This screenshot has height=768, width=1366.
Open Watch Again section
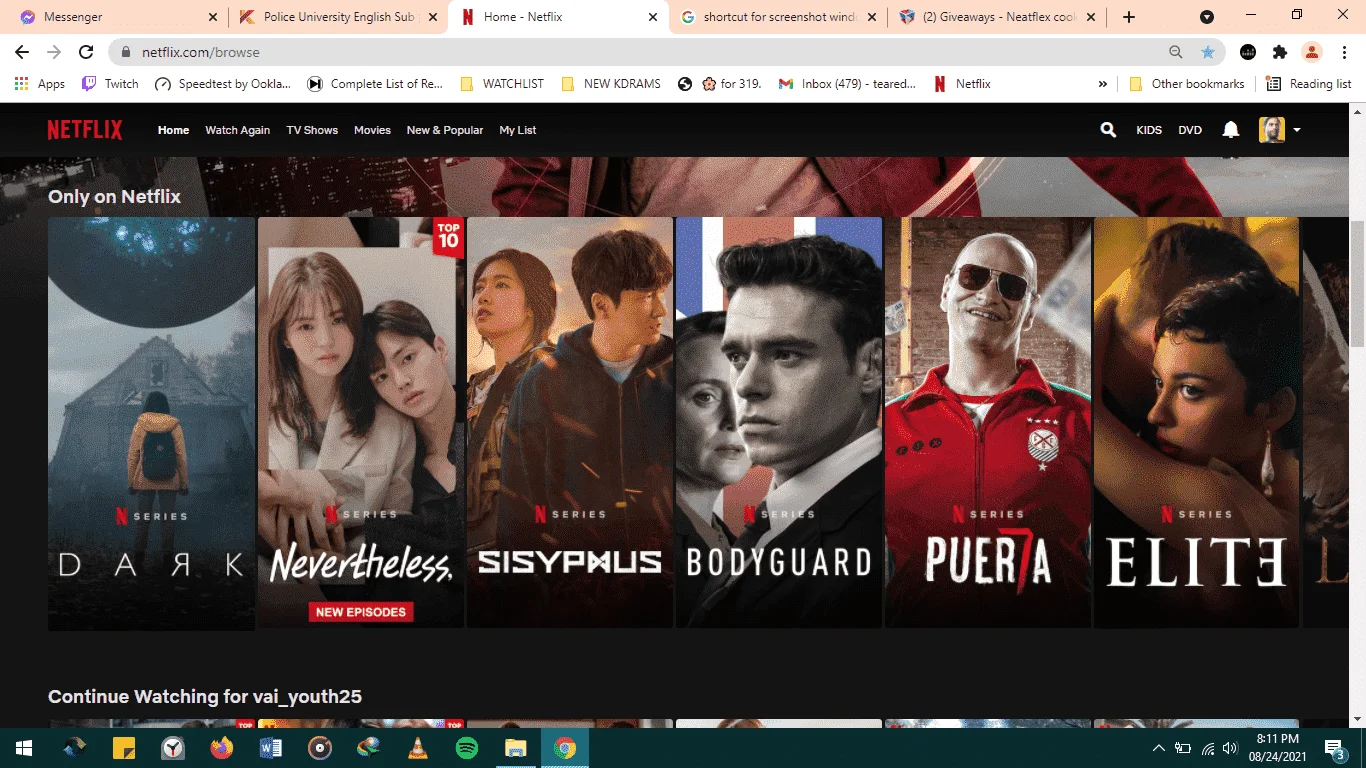[x=237, y=130]
